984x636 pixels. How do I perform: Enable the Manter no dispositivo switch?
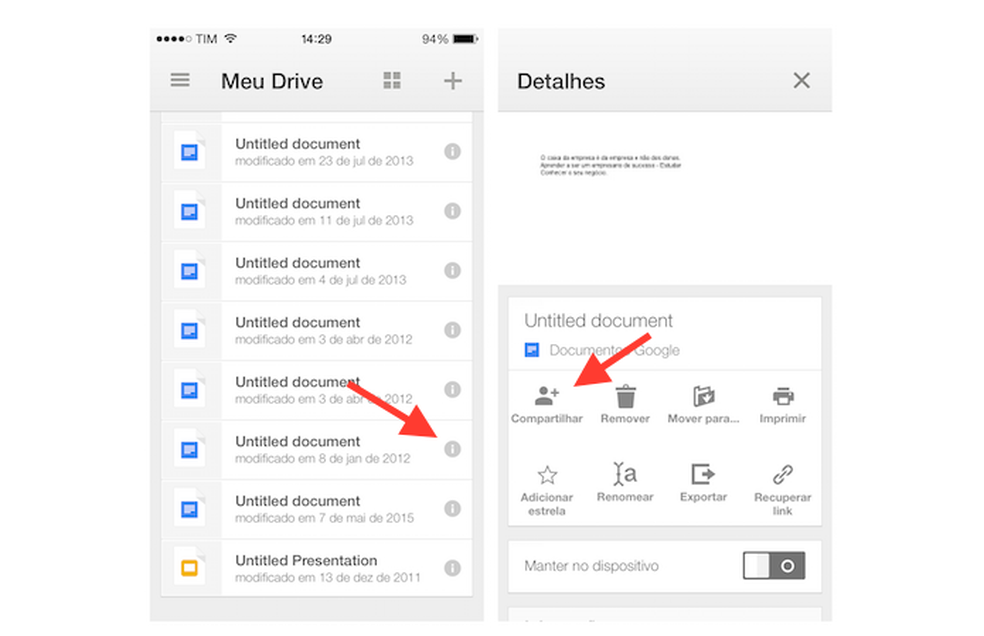774,566
